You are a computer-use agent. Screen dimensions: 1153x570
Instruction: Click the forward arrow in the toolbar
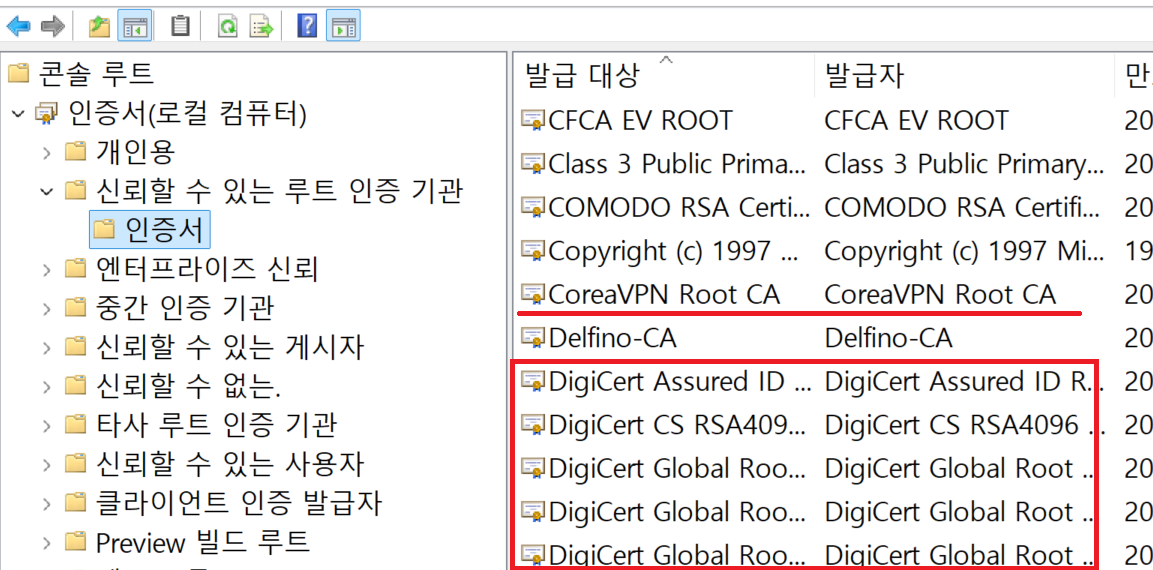pyautogui.click(x=53, y=27)
